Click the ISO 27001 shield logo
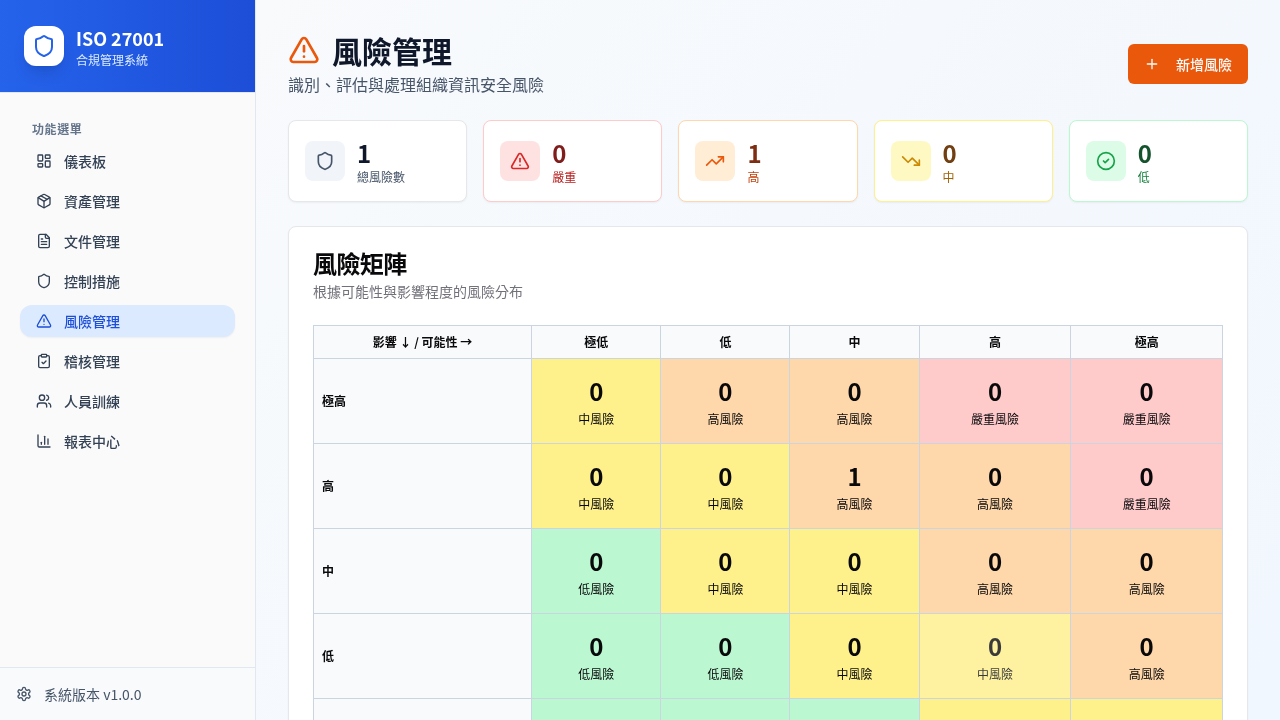Image resolution: width=1280 pixels, height=720 pixels. point(44,46)
